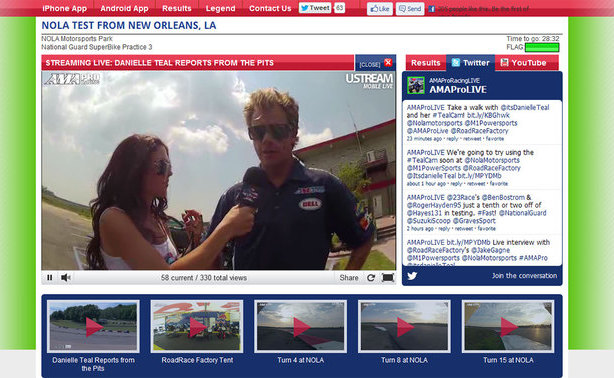Pause the live stream video
614x378 pixels.
point(50,278)
